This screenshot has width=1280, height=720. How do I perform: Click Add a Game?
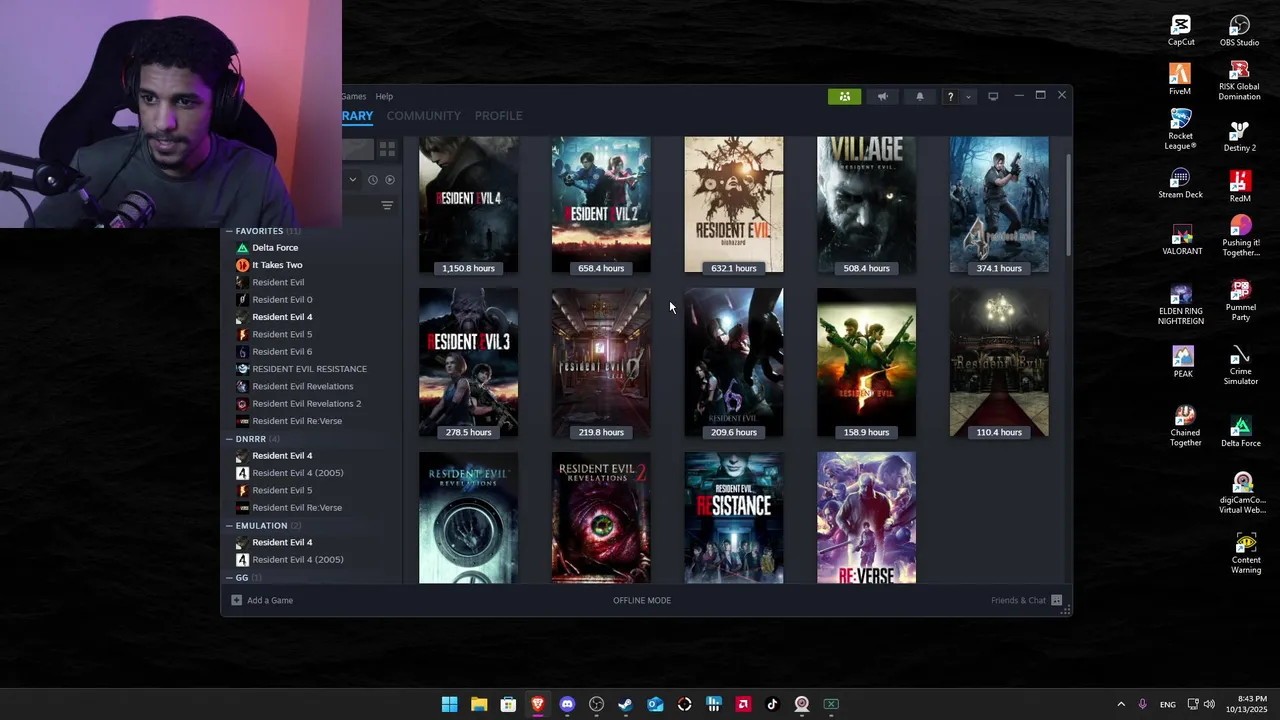[x=270, y=600]
